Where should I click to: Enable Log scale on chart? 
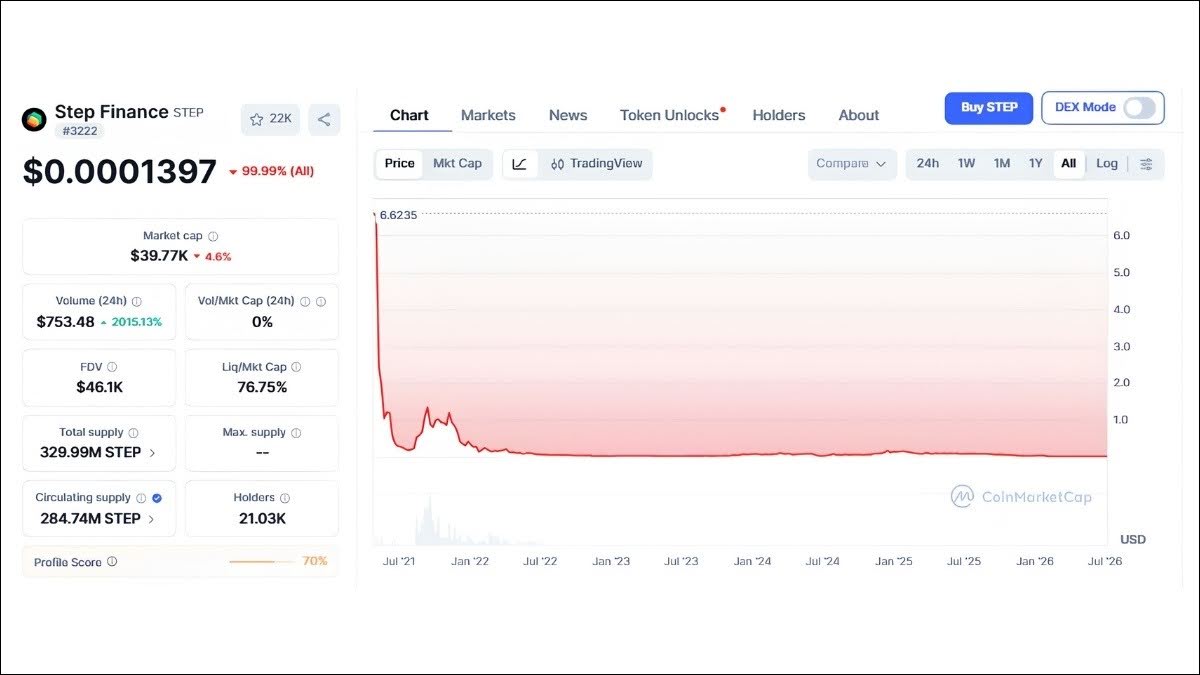pyautogui.click(x=1107, y=164)
